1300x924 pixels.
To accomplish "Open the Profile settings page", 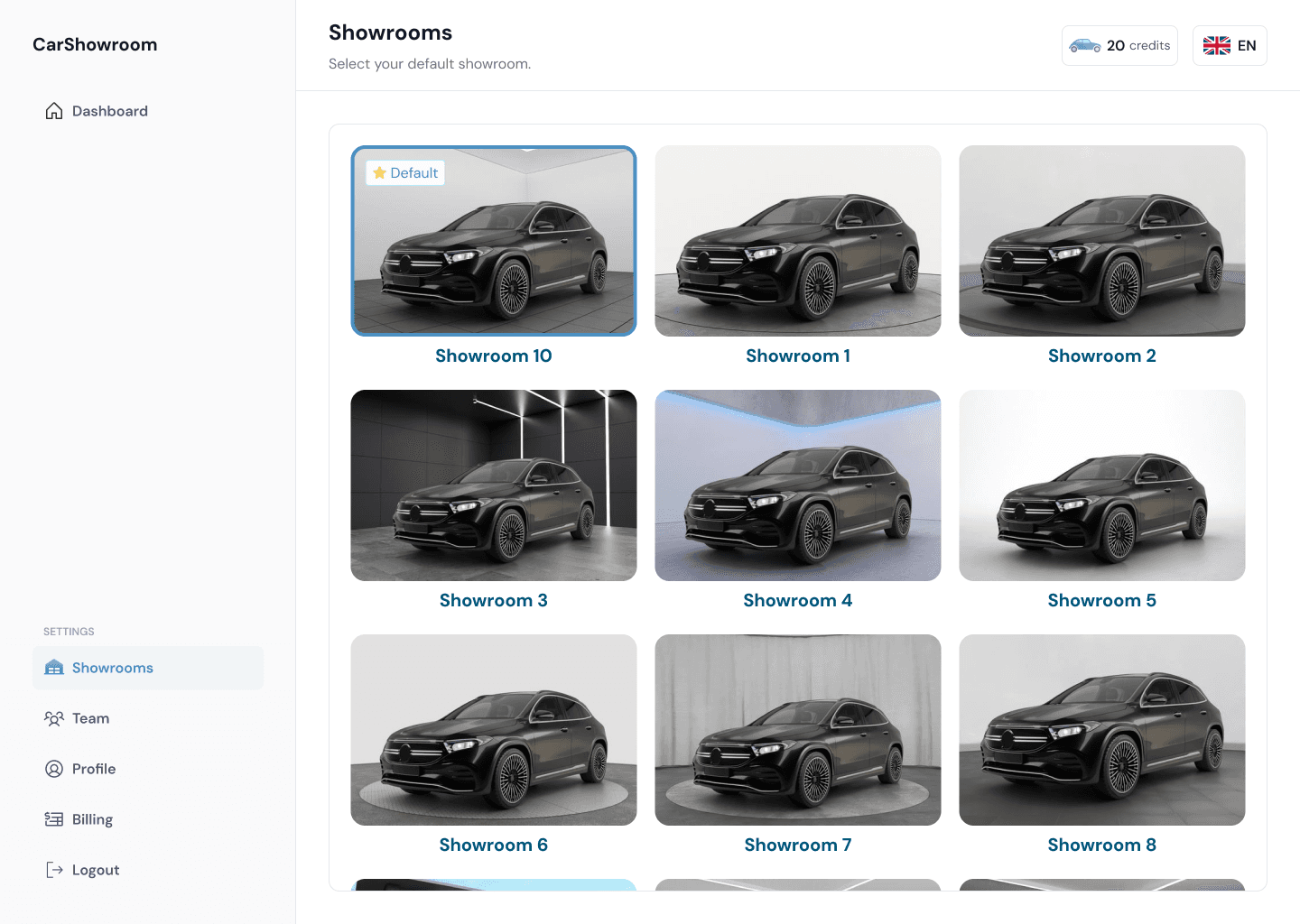I will [x=148, y=769].
